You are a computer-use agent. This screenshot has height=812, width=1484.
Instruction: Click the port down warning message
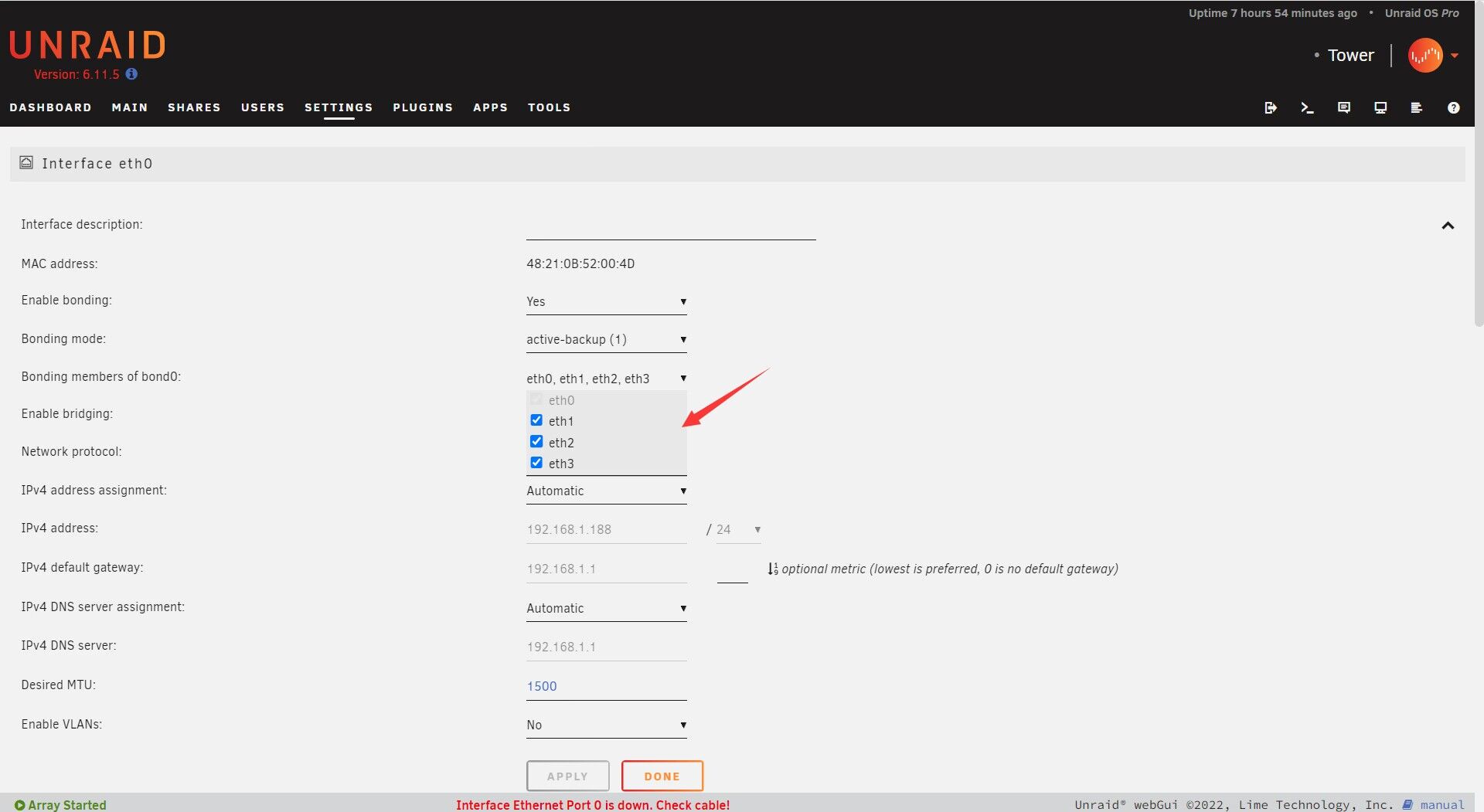coord(593,805)
